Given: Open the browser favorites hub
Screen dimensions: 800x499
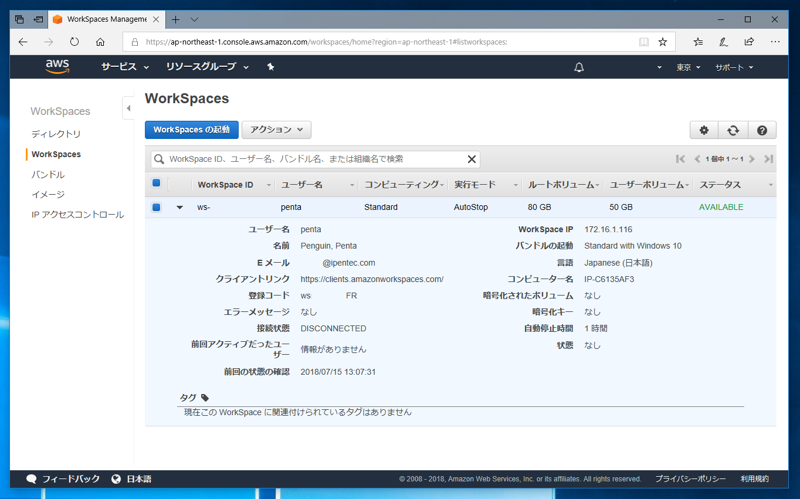Looking at the screenshot, I should (698, 42).
